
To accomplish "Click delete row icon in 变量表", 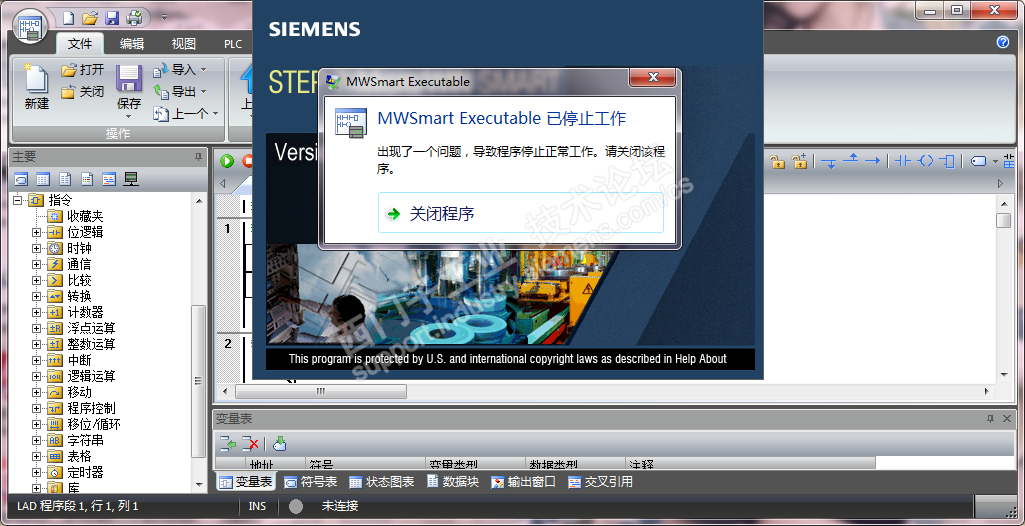I will coord(250,444).
